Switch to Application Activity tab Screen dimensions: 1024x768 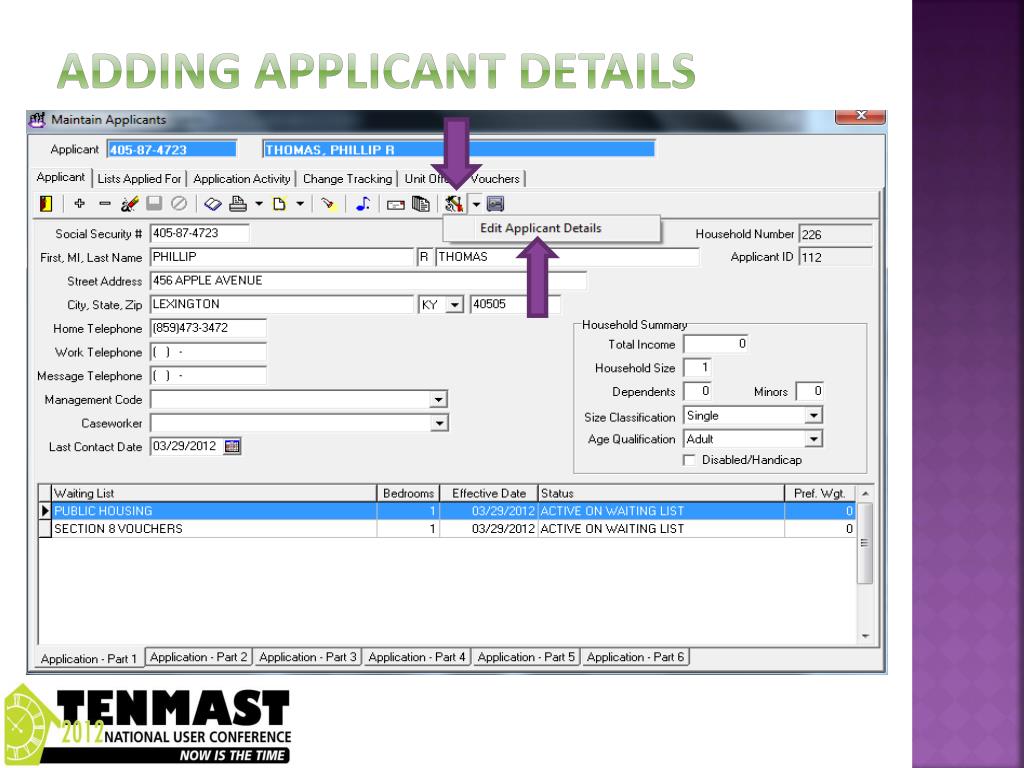[x=242, y=179]
